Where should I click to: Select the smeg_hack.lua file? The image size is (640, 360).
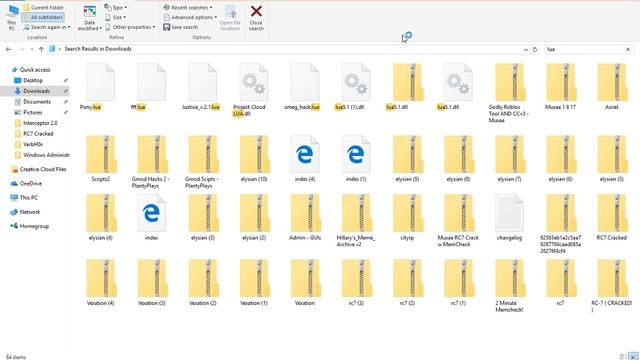tap(304, 82)
